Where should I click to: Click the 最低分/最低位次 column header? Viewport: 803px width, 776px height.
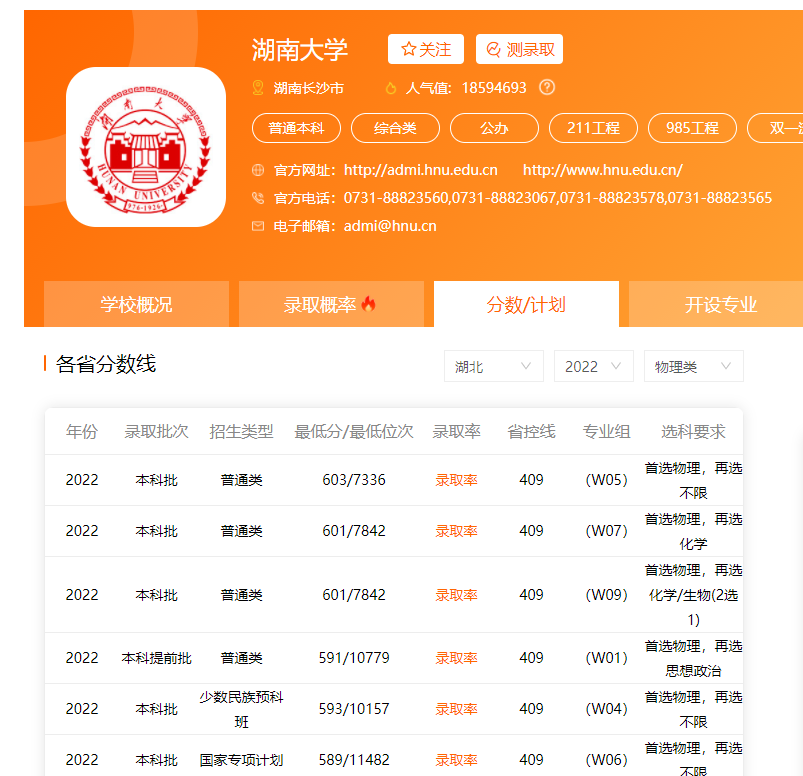pos(354,432)
